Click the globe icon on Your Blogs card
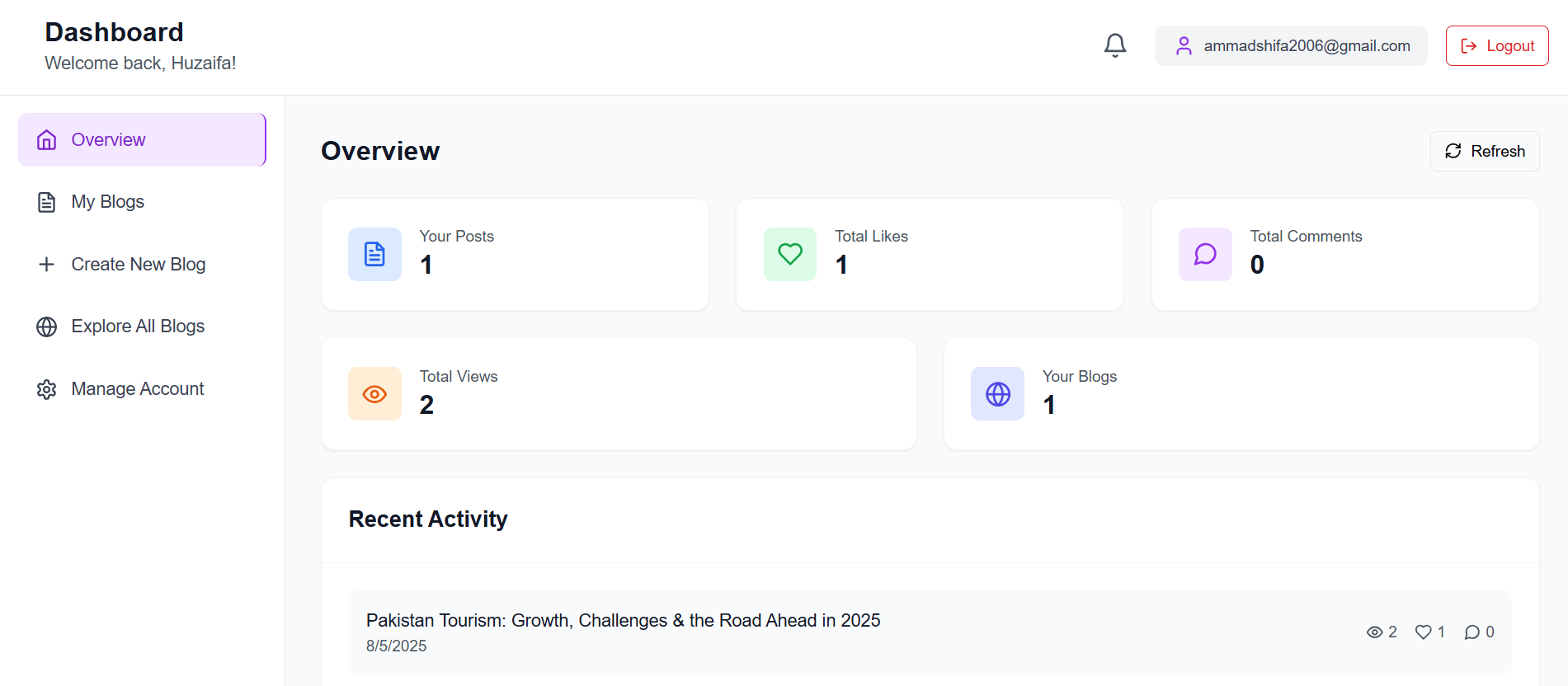This screenshot has width=1568, height=686. coord(997,393)
